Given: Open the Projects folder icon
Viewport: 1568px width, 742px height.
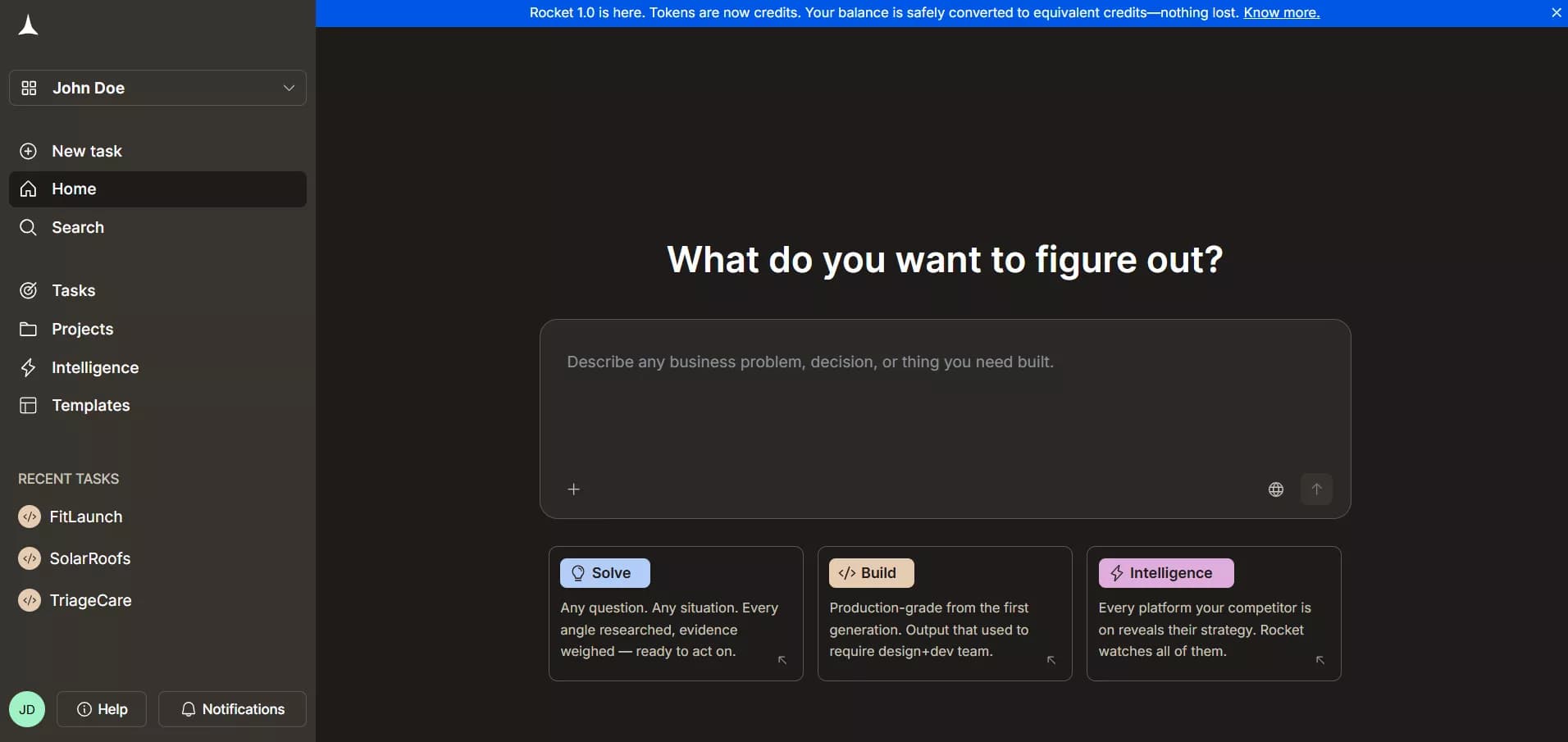Looking at the screenshot, I should [x=29, y=330].
